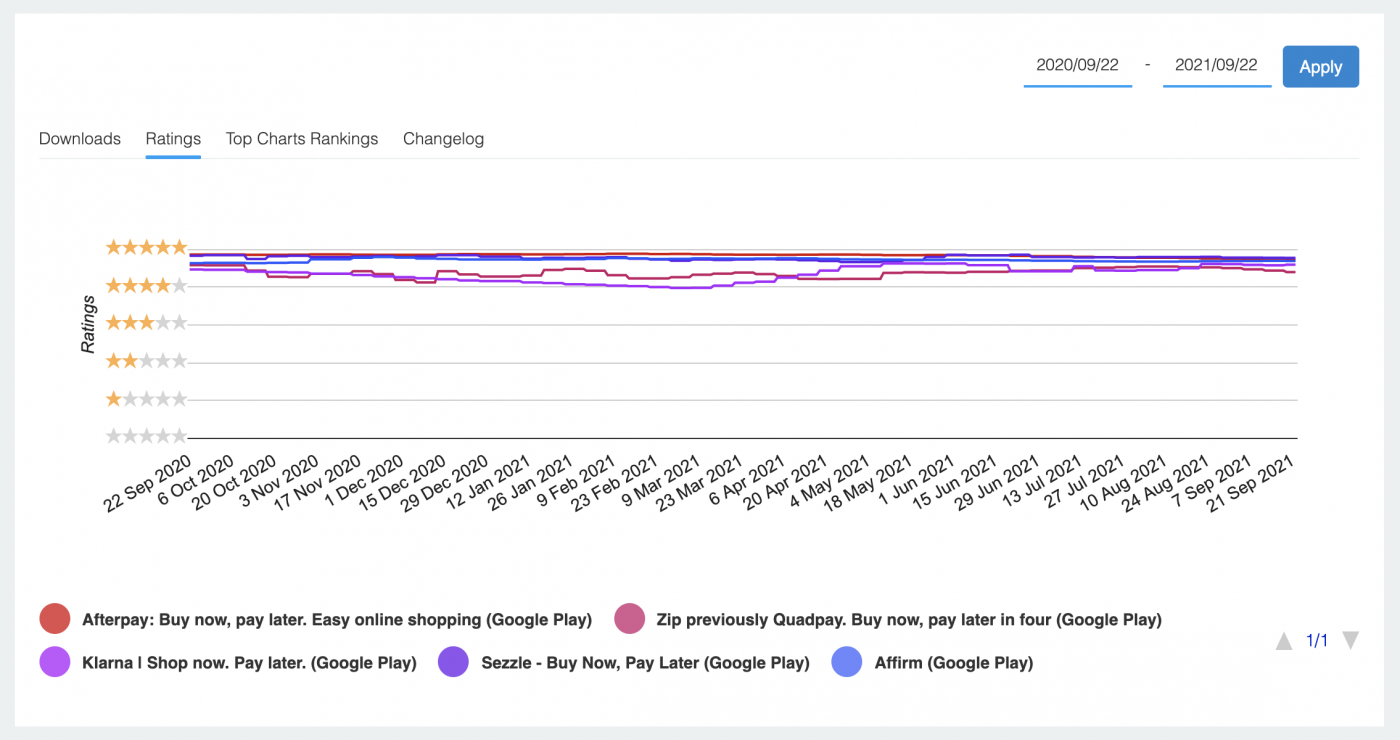Viewport: 1400px width, 740px height.
Task: Click the Affirm blue legend circle icon
Action: pyautogui.click(x=846, y=662)
